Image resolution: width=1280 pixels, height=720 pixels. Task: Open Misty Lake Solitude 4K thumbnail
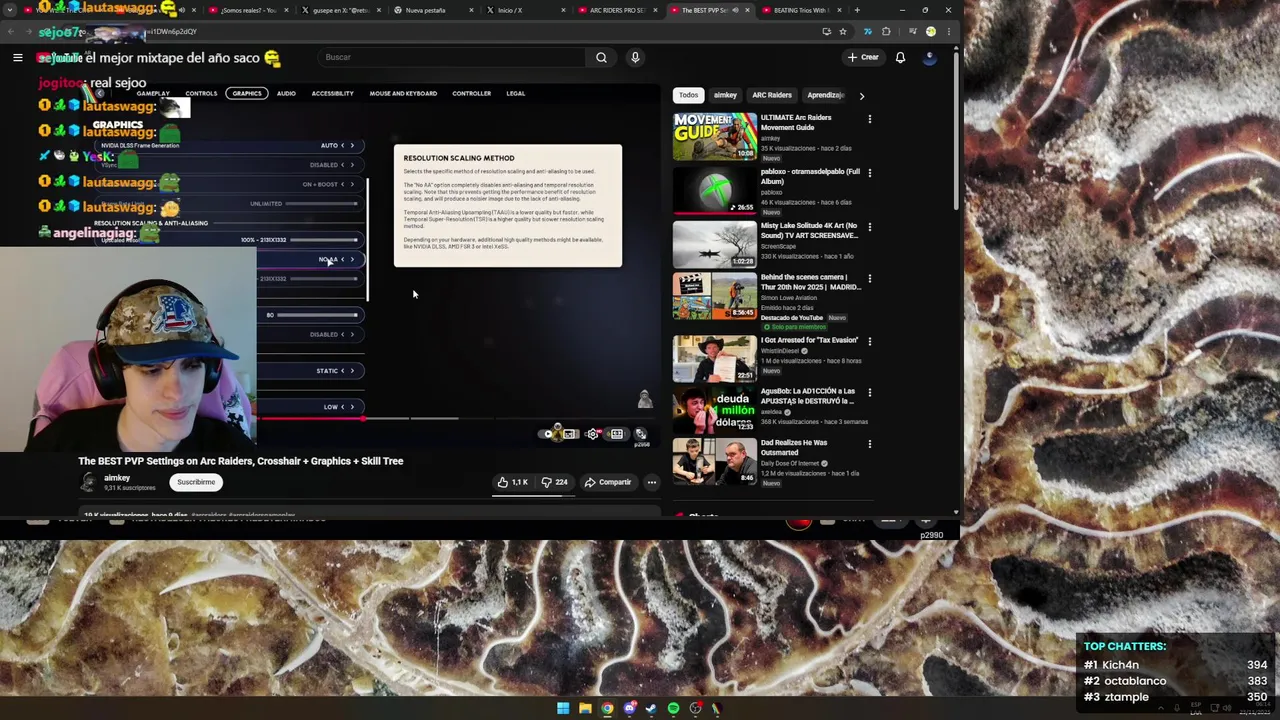(x=714, y=245)
